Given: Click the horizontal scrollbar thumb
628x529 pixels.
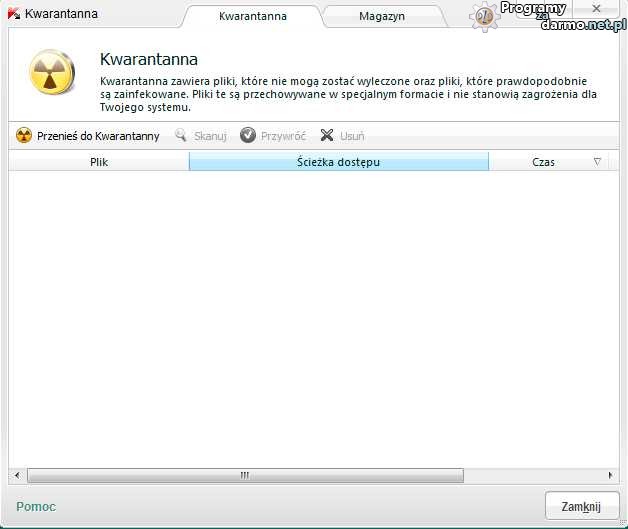Looking at the screenshot, I should click(242, 476).
